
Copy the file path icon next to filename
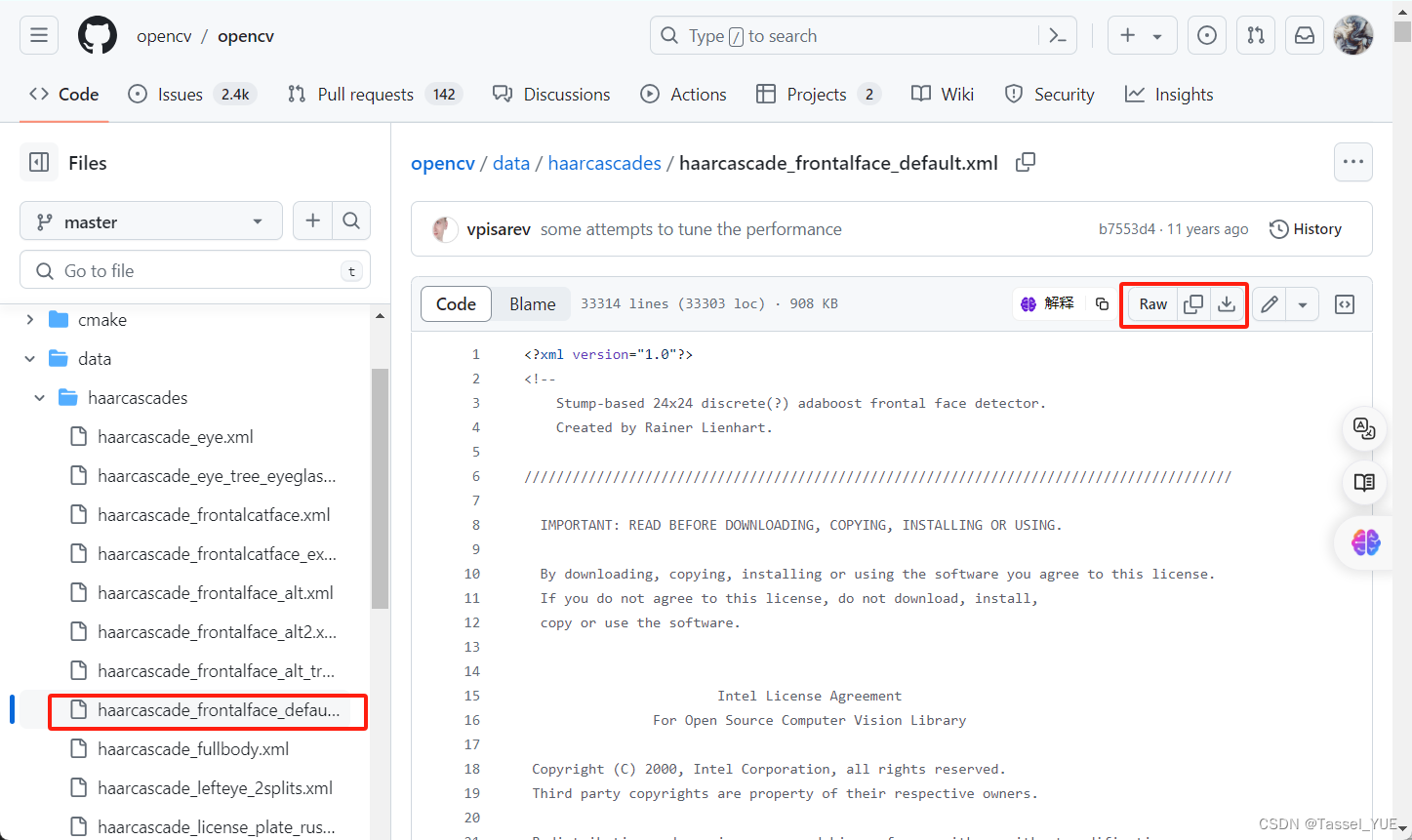1025,163
